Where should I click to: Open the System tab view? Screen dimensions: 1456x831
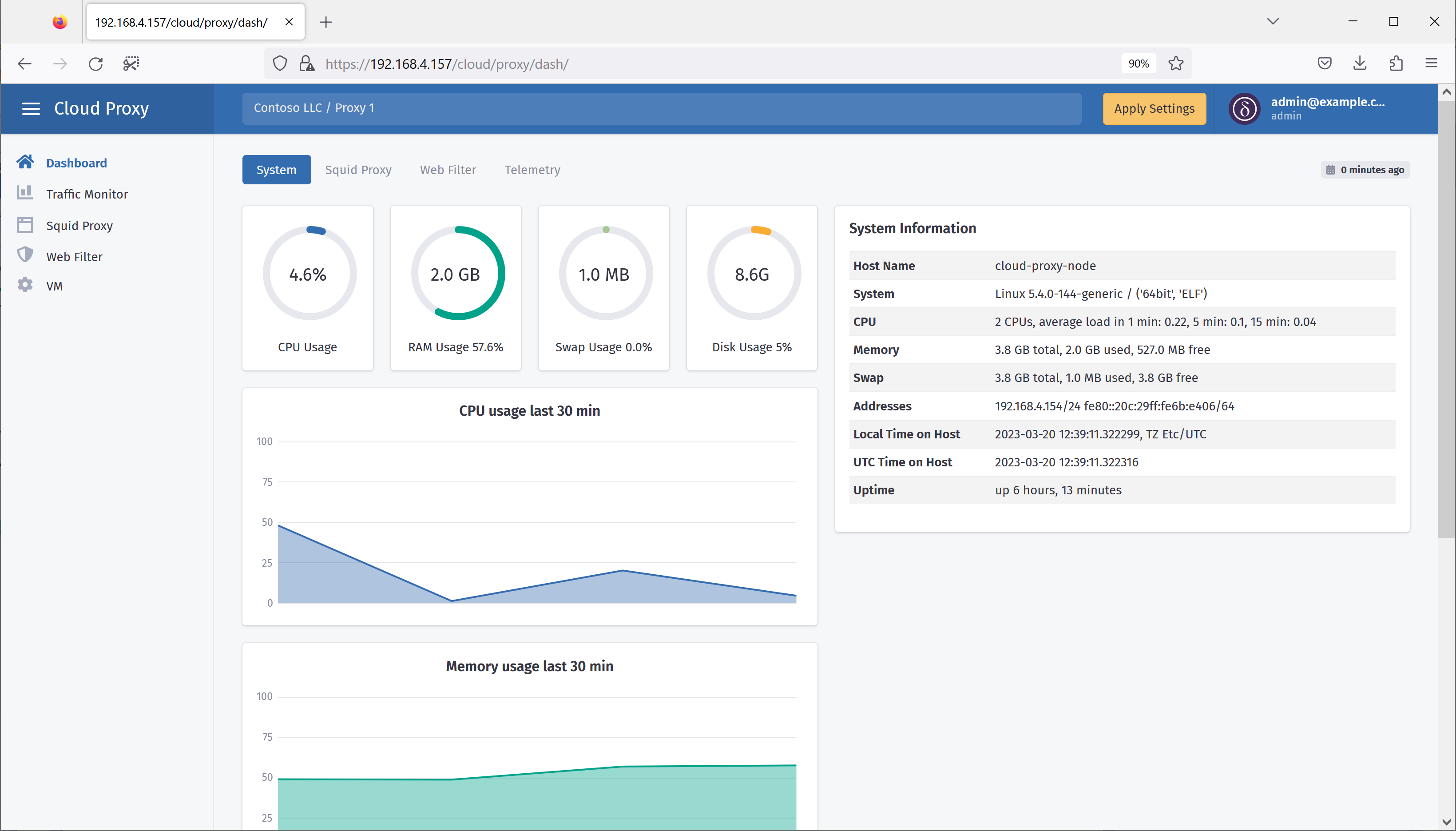click(x=276, y=170)
